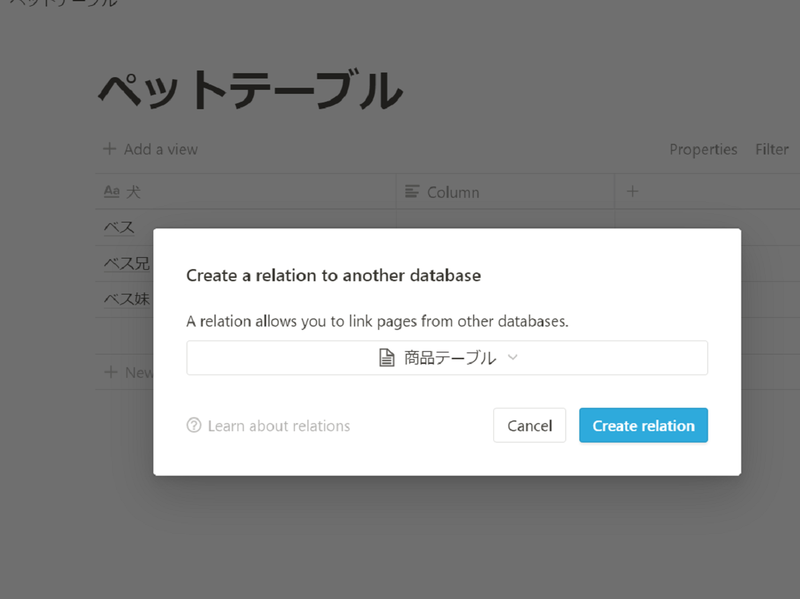This screenshot has height=599, width=800.
Task: Click the plus icon beside Add a view
Action: pos(110,149)
